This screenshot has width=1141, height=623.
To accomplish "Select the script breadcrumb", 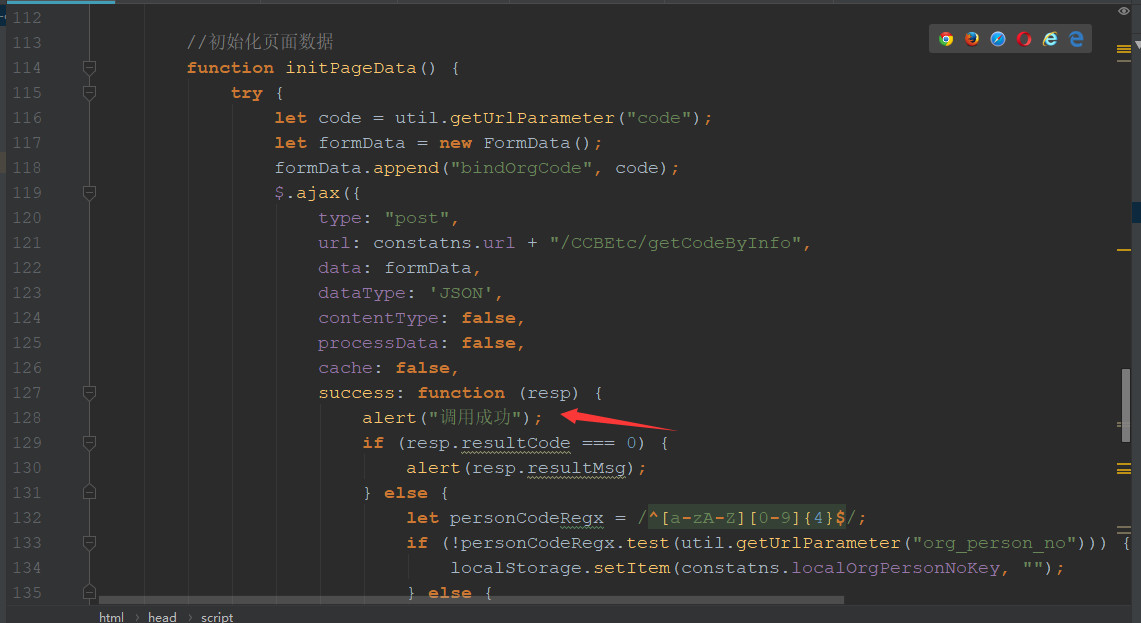I will coord(217,617).
